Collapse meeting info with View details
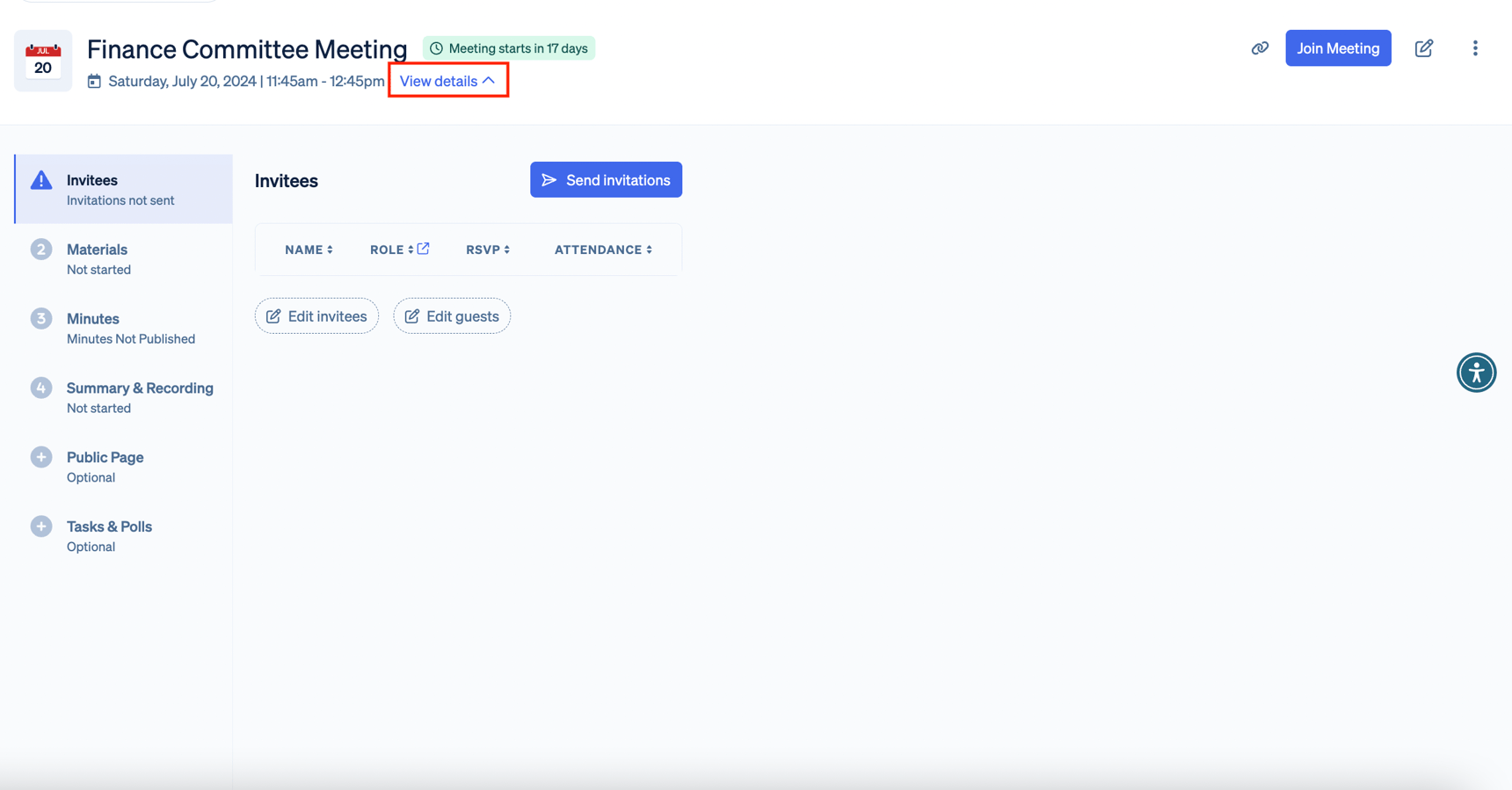Screen dimensions: 1512x790 tap(448, 81)
